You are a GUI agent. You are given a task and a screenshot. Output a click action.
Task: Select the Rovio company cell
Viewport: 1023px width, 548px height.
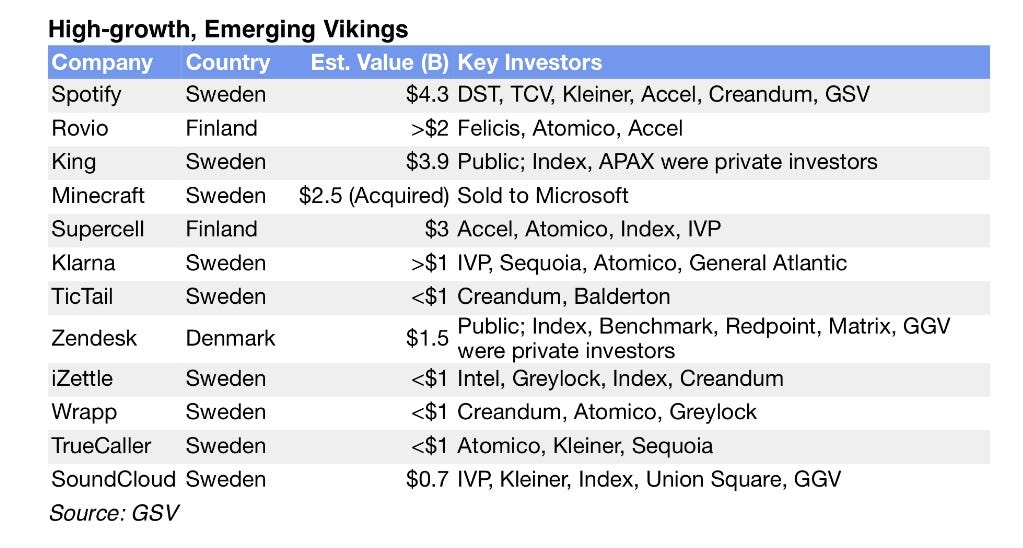click(80, 128)
